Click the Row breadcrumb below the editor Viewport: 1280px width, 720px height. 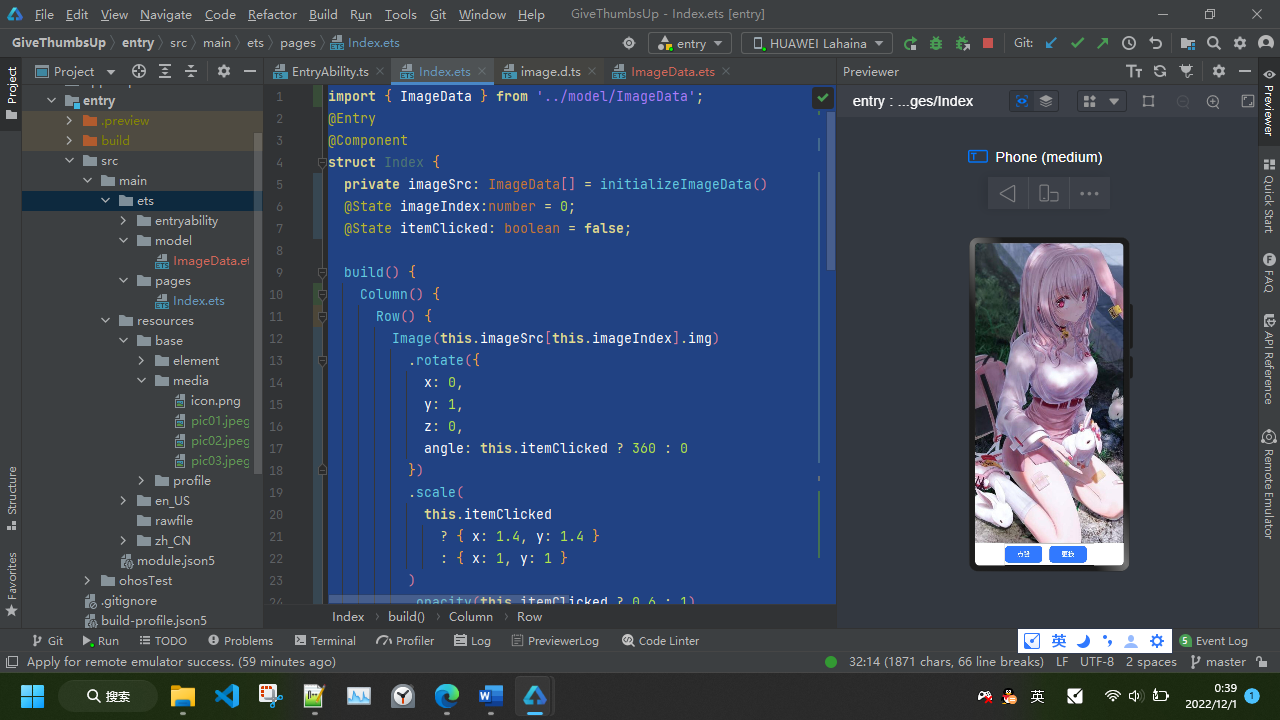pos(529,616)
